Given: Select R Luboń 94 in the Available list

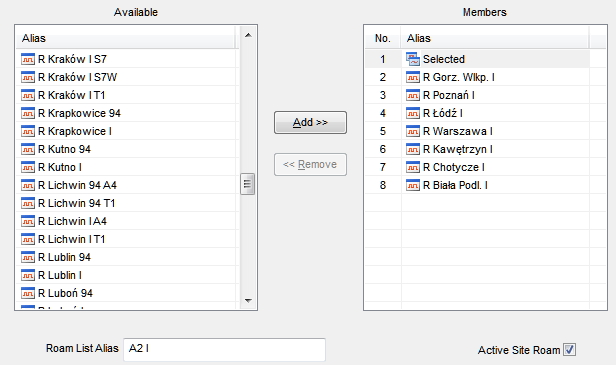Looking at the screenshot, I should [x=128, y=293].
